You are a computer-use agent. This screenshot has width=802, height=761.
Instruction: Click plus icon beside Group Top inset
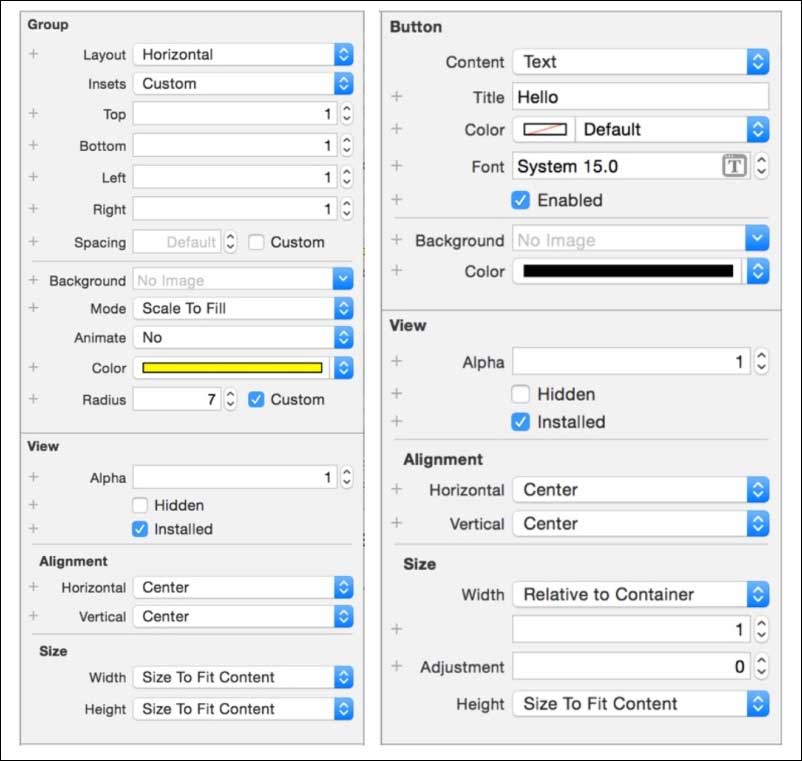point(34,114)
